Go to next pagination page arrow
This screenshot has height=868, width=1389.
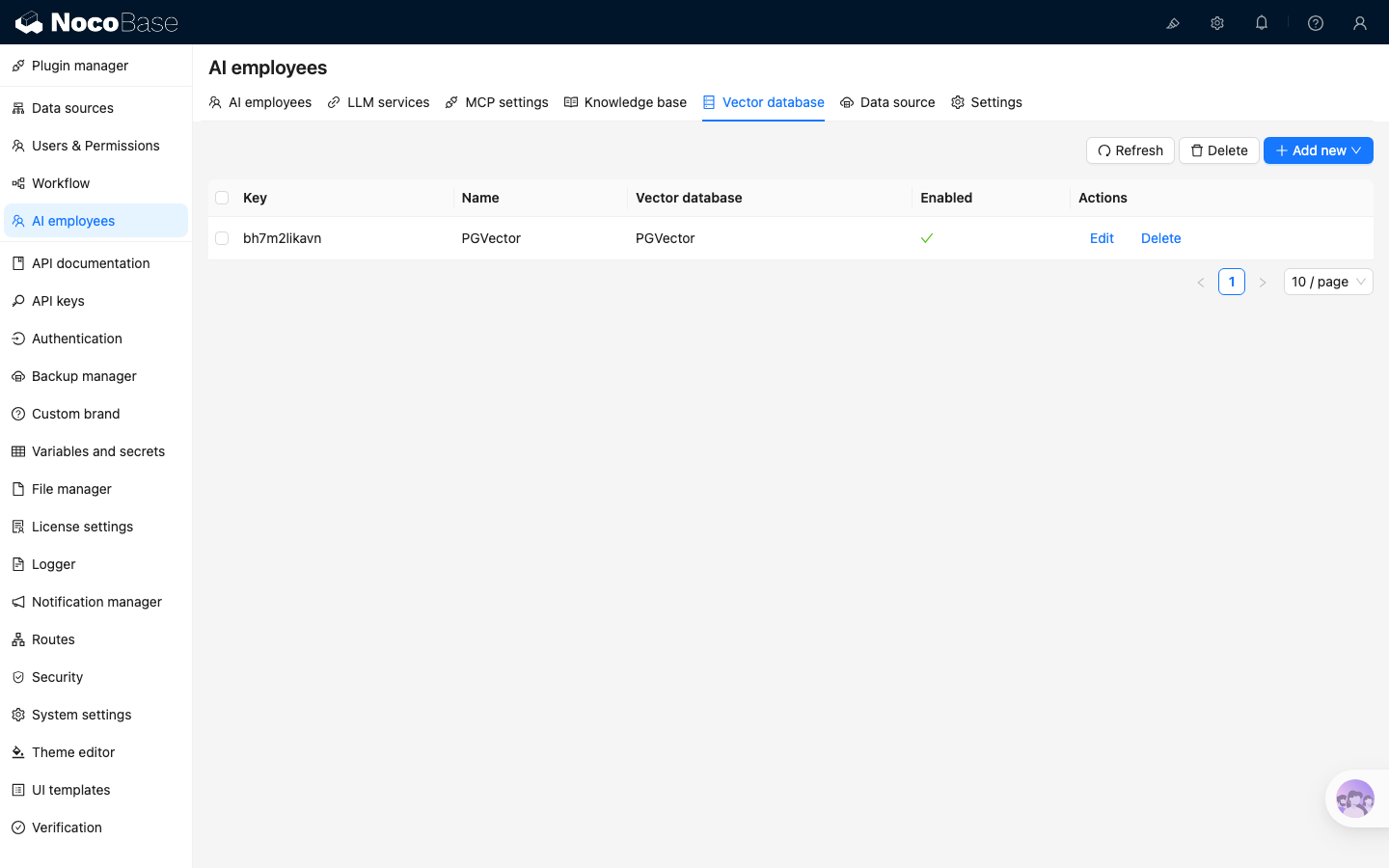1262,282
